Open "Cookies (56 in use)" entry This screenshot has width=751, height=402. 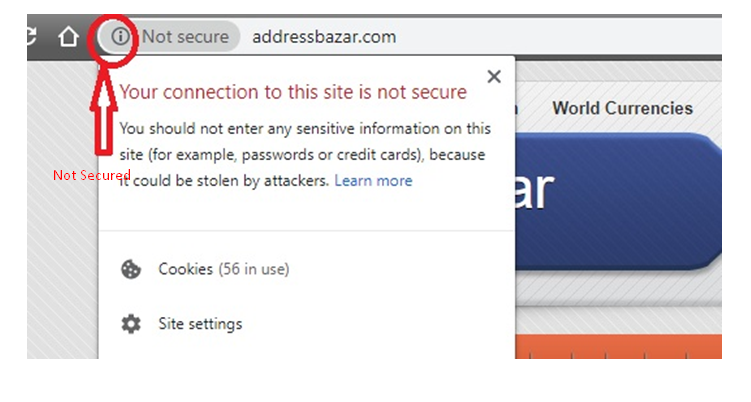(x=224, y=269)
